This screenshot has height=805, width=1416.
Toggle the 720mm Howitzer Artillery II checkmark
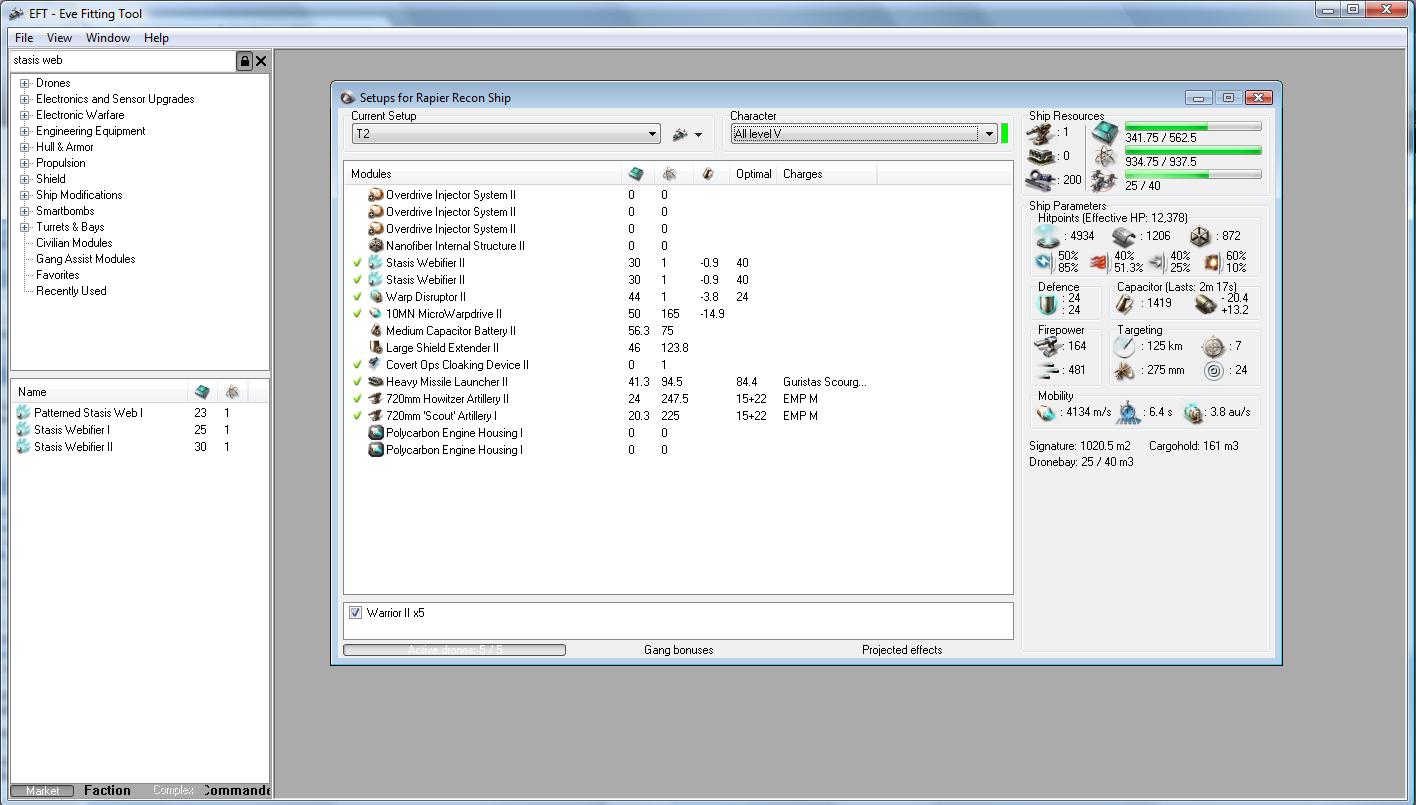[357, 399]
